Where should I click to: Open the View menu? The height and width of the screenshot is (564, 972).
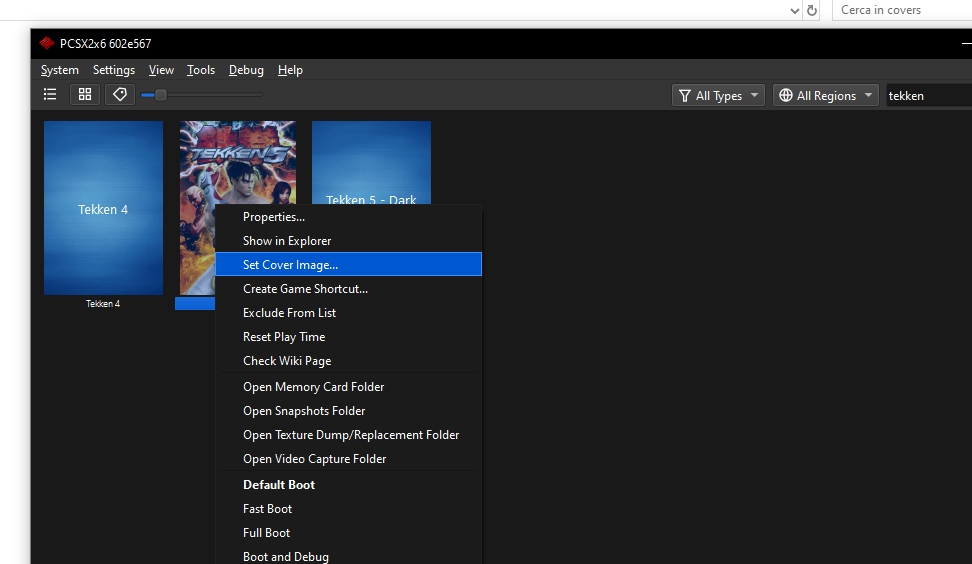(161, 70)
